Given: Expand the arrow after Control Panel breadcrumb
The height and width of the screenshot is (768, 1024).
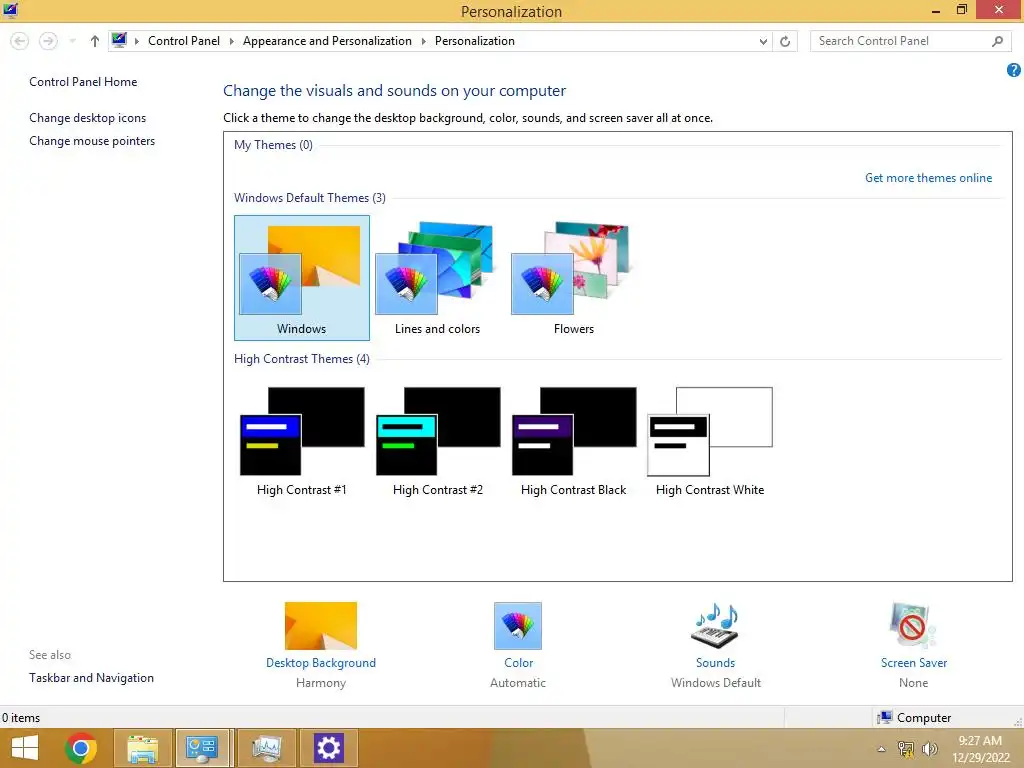Looking at the screenshot, I should click(231, 41).
